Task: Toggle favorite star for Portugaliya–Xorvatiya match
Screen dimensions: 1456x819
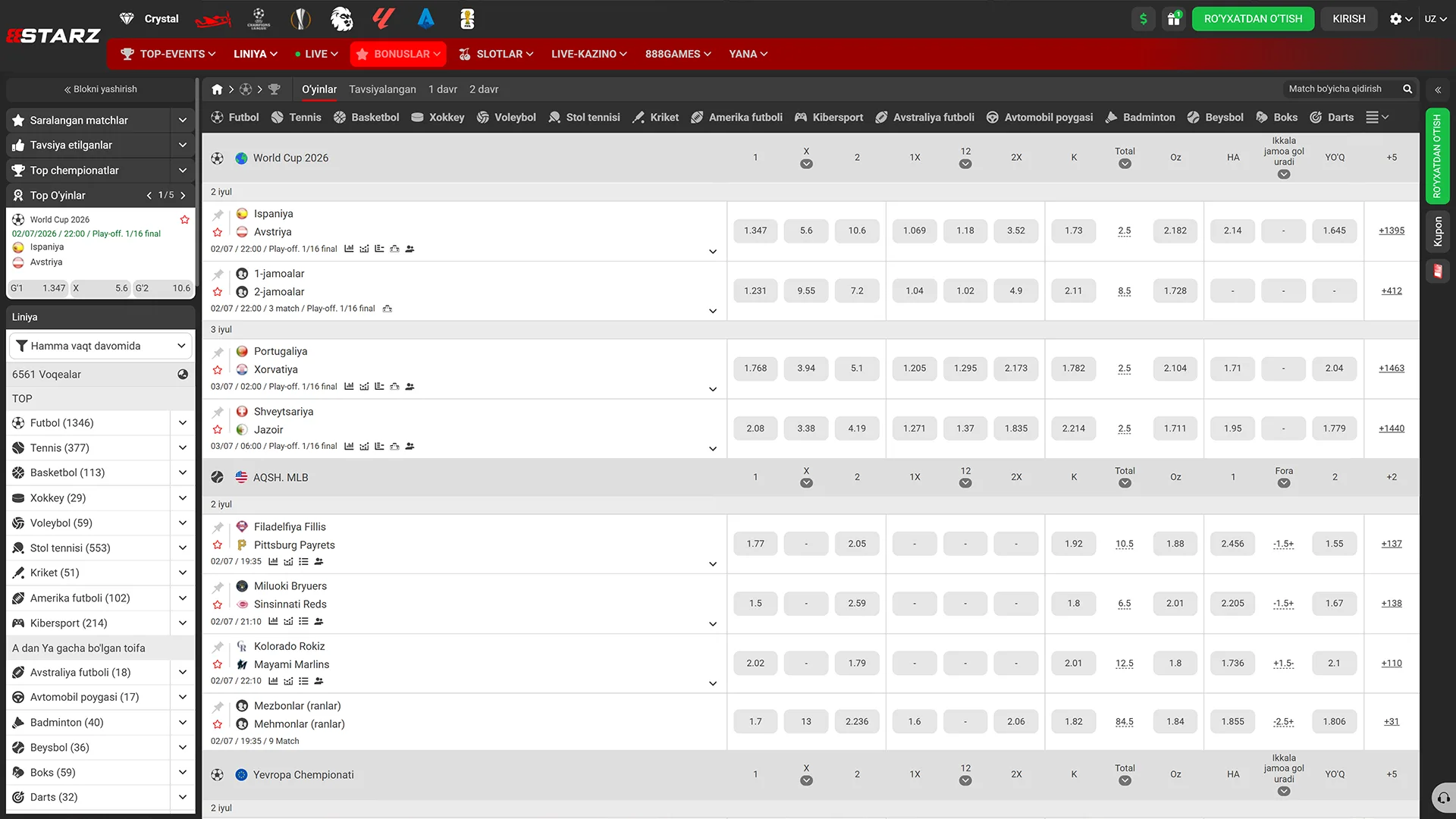Action: [218, 370]
